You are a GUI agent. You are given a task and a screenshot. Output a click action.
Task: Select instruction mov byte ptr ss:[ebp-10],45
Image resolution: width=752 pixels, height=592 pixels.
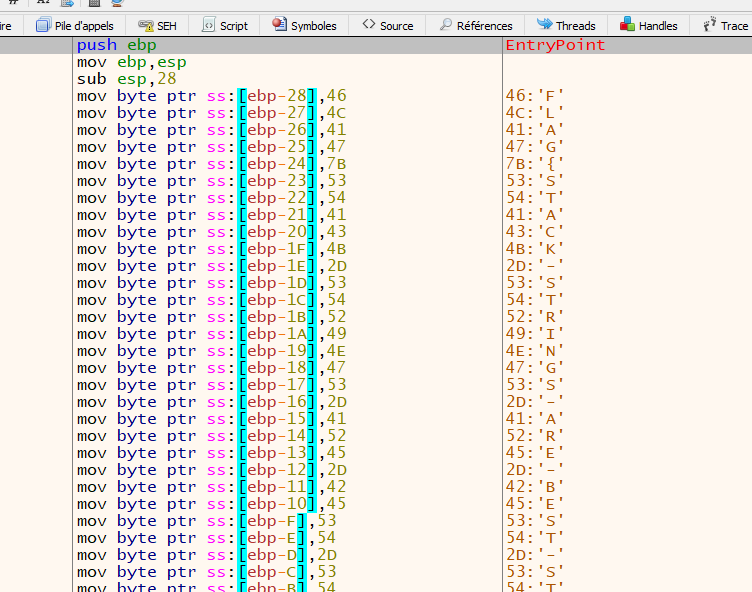tap(212, 504)
